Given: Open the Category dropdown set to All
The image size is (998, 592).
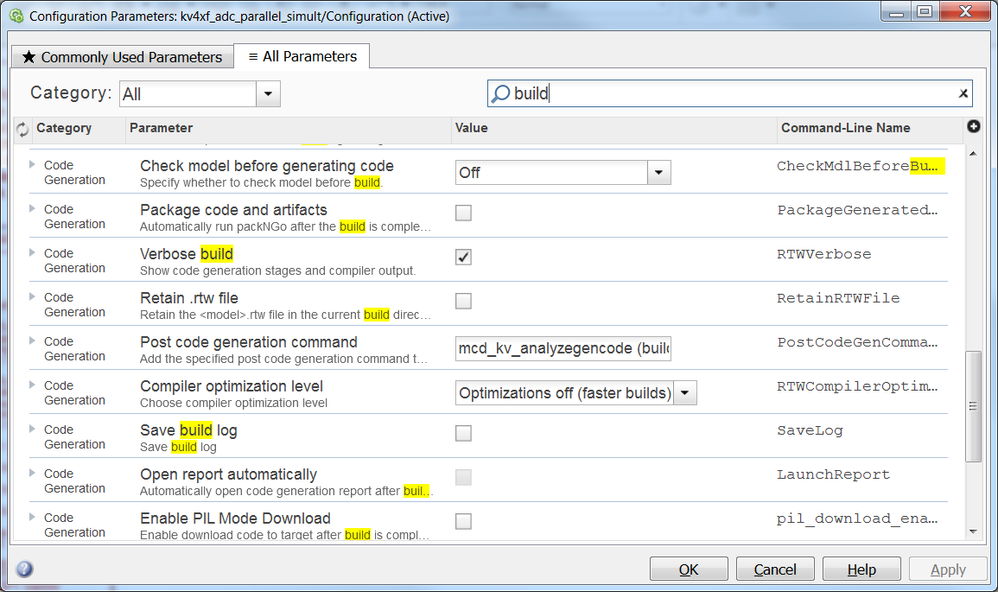Looking at the screenshot, I should [x=268, y=94].
